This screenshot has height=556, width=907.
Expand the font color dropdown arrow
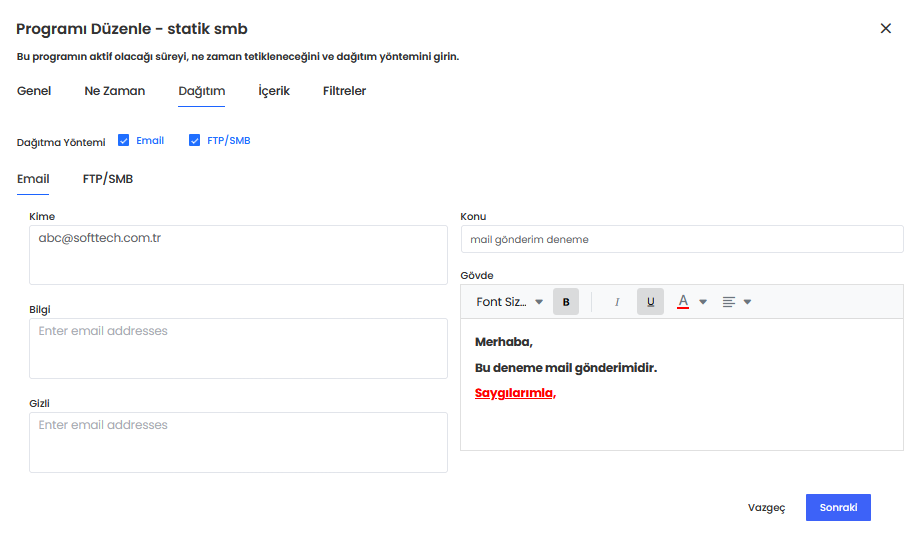click(x=703, y=302)
